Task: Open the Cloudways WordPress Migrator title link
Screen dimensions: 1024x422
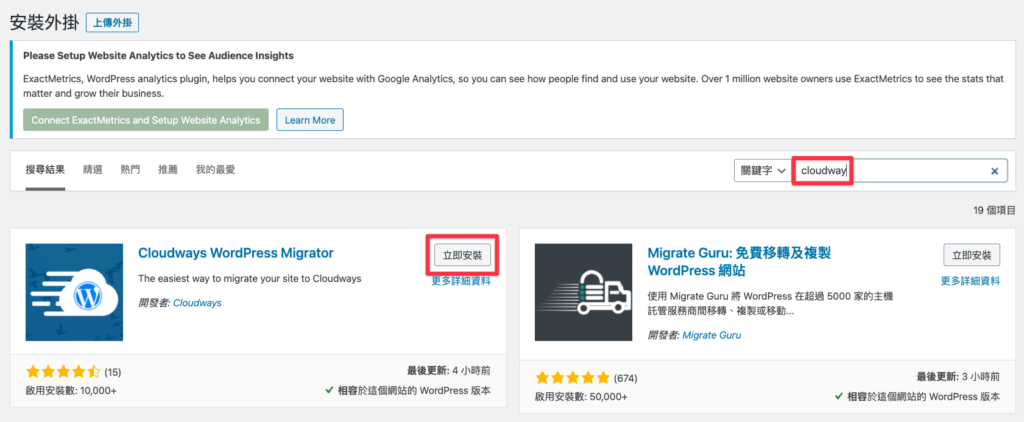Action: click(x=236, y=253)
